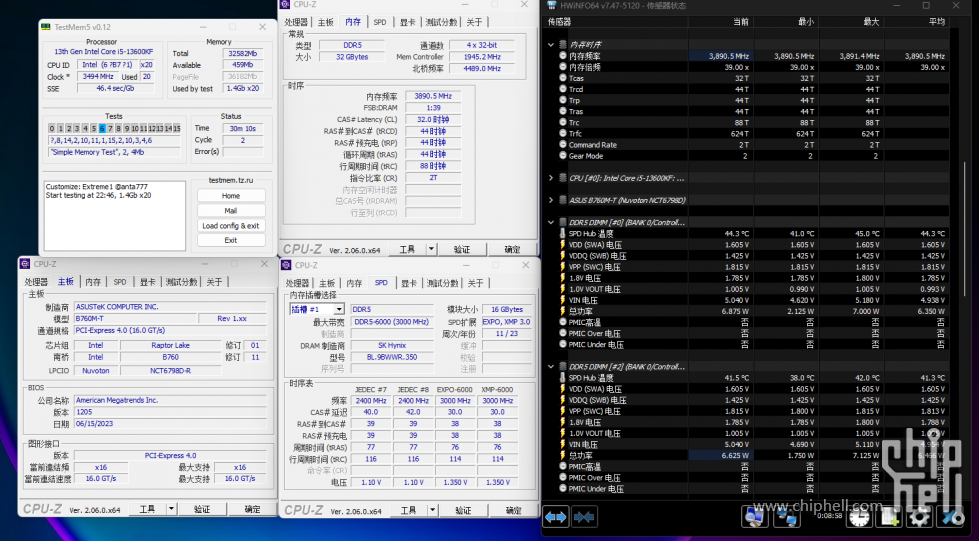Click HWiNFO expand-layout arrows icon
The width and height of the screenshot is (979, 541).
[556, 517]
